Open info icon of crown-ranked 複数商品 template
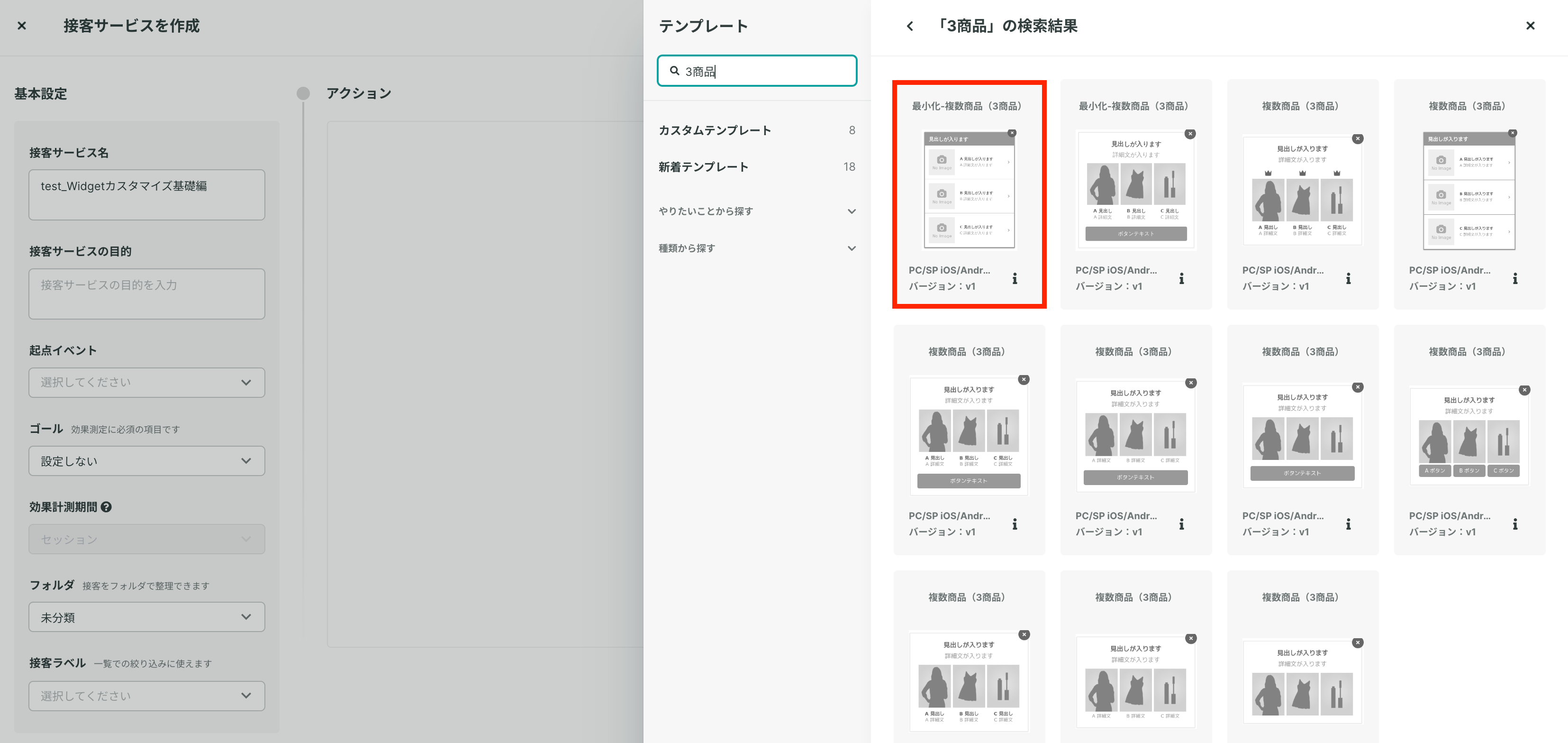 pos(1348,278)
